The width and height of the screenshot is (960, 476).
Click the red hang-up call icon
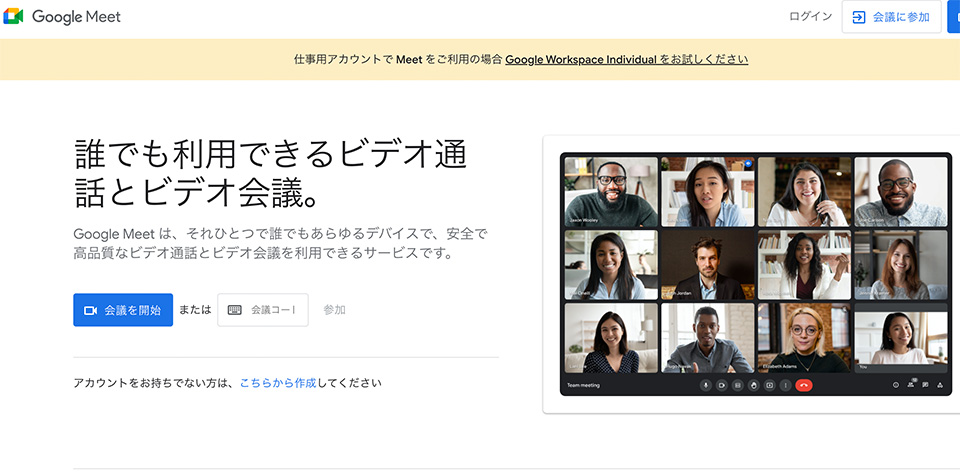coord(804,385)
